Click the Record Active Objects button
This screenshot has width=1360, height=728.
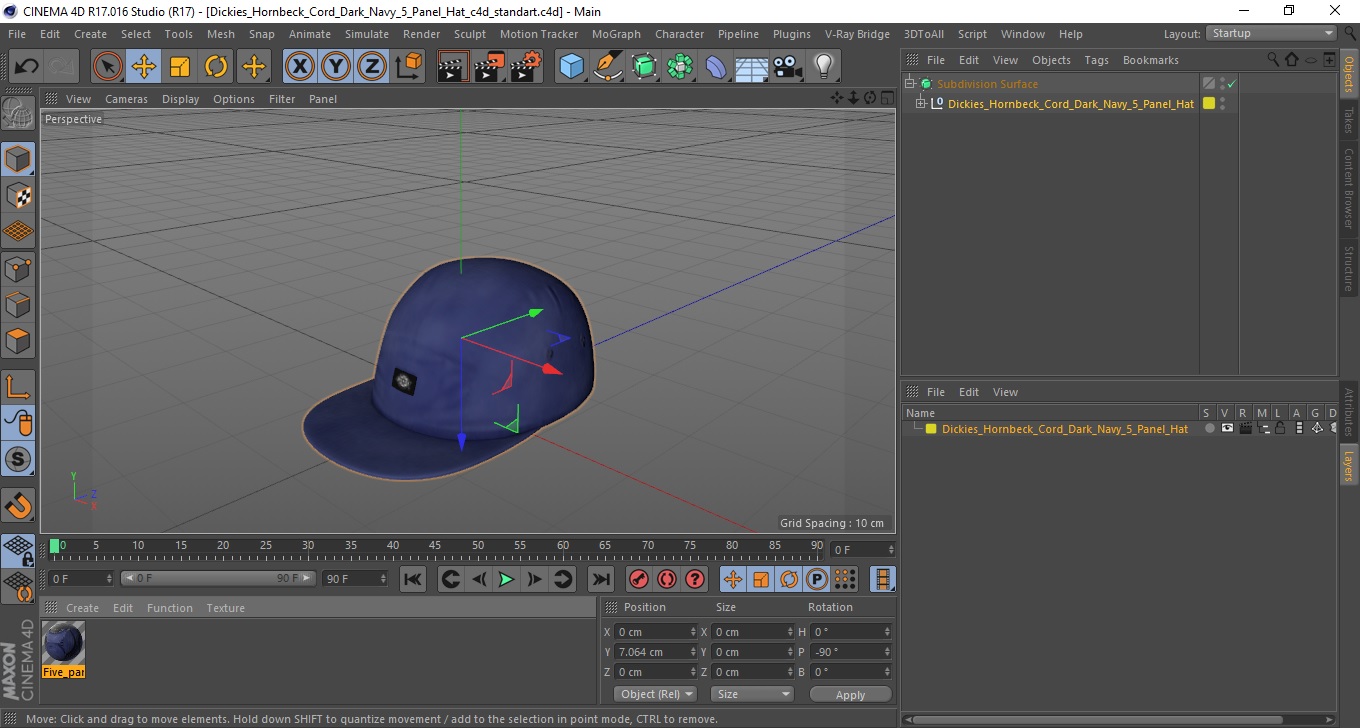click(x=638, y=579)
